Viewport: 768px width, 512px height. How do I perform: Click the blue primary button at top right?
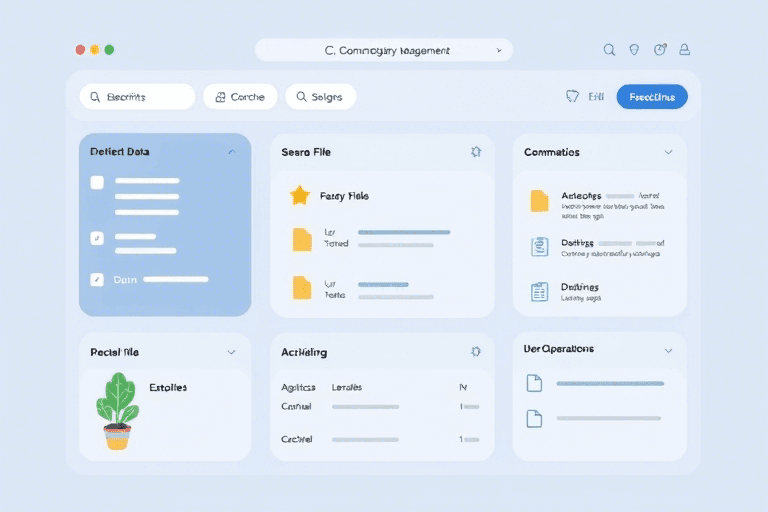click(x=652, y=97)
